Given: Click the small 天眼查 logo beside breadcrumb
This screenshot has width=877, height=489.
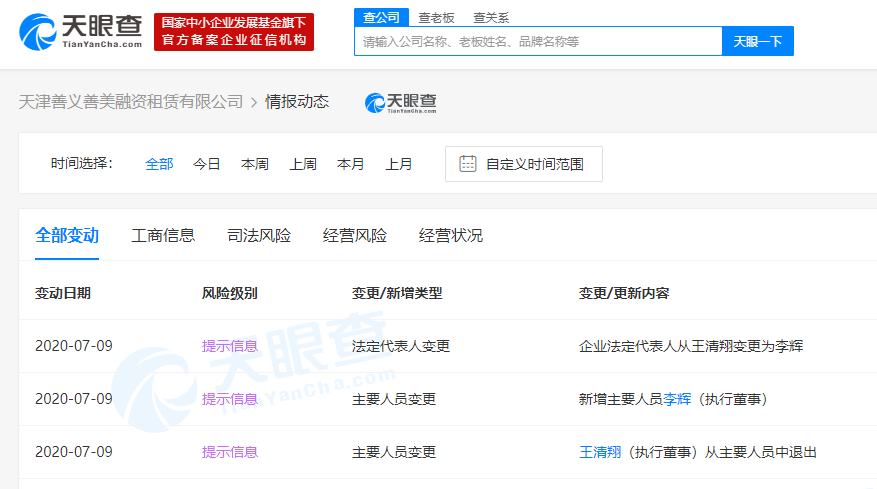Looking at the screenshot, I should click(400, 102).
